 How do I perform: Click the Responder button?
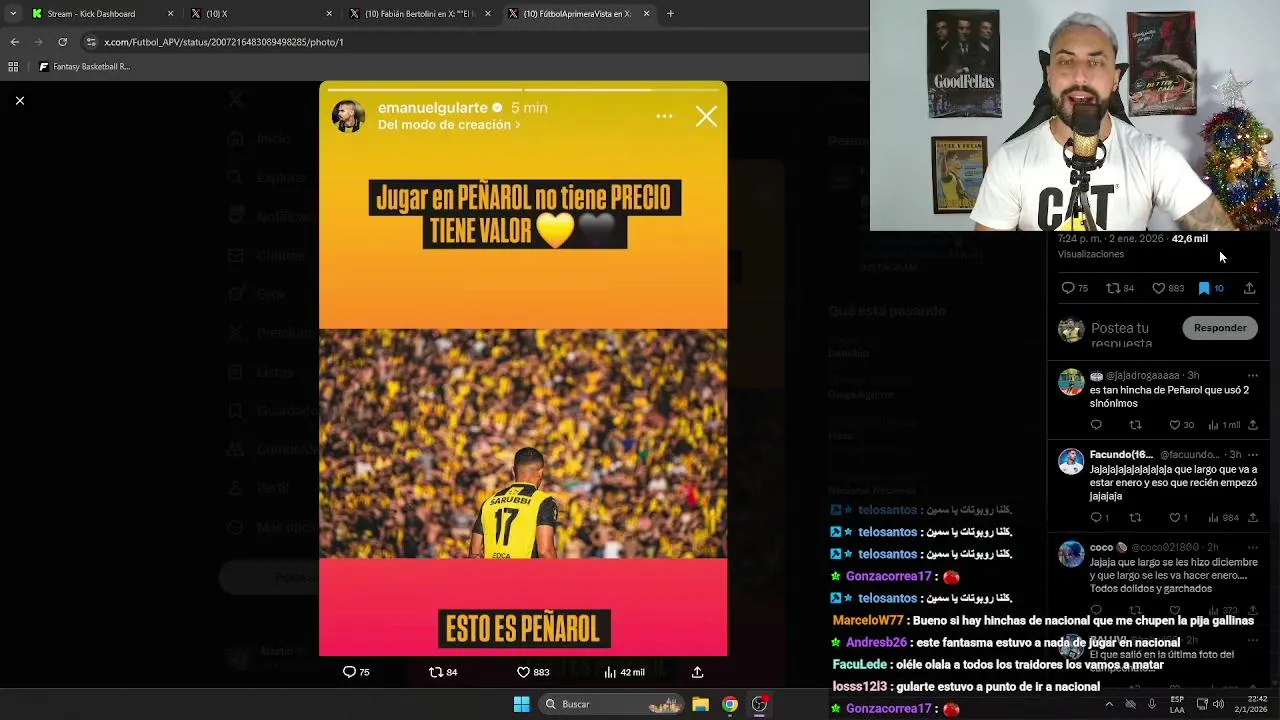(x=1220, y=328)
